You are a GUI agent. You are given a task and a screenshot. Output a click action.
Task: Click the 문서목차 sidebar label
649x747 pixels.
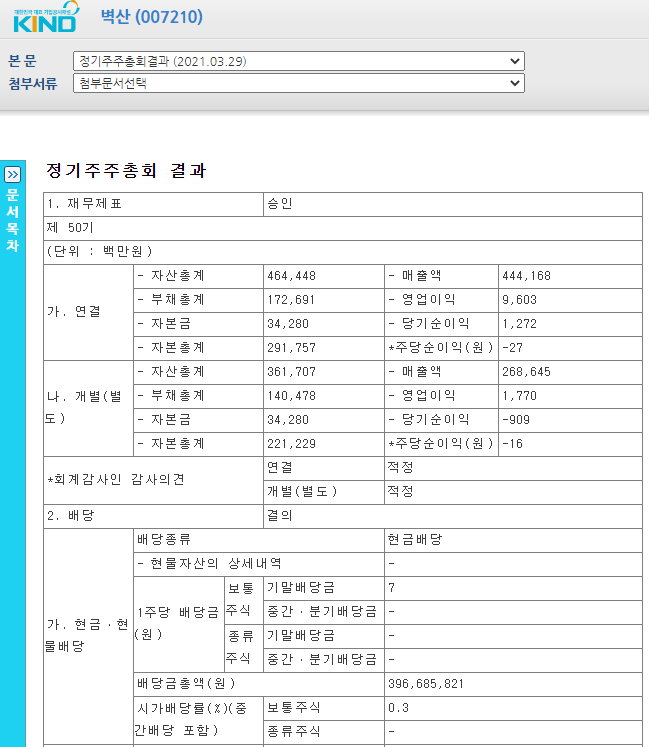(13, 220)
